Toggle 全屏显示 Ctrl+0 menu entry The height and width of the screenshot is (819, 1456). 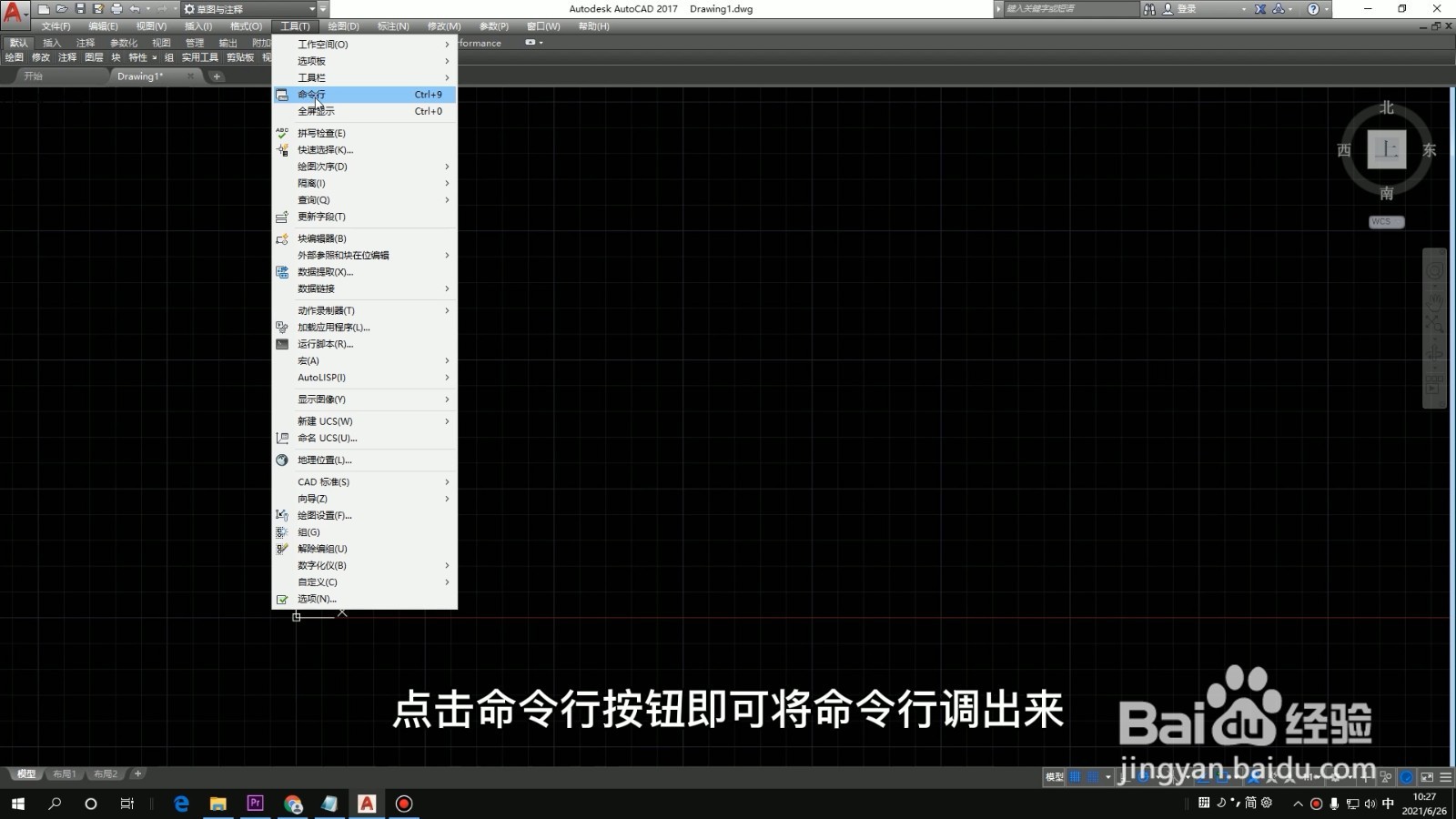pos(365,111)
